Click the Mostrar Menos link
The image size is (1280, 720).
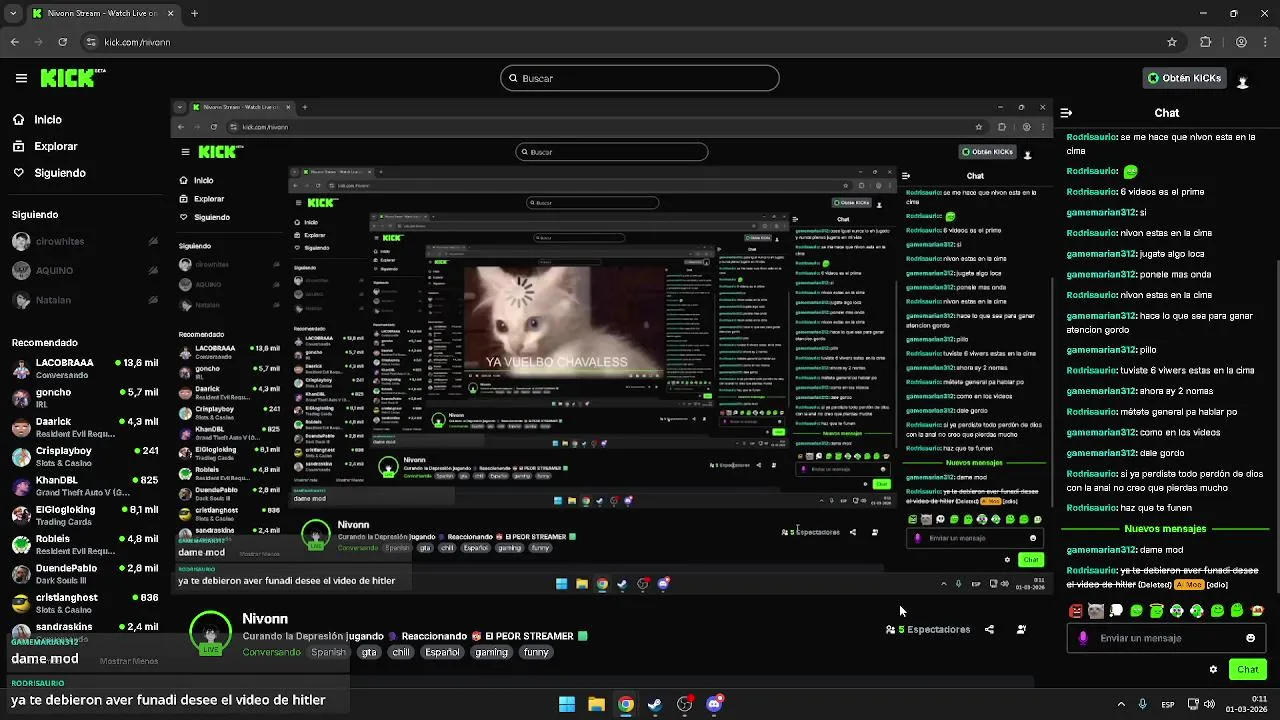coord(129,661)
